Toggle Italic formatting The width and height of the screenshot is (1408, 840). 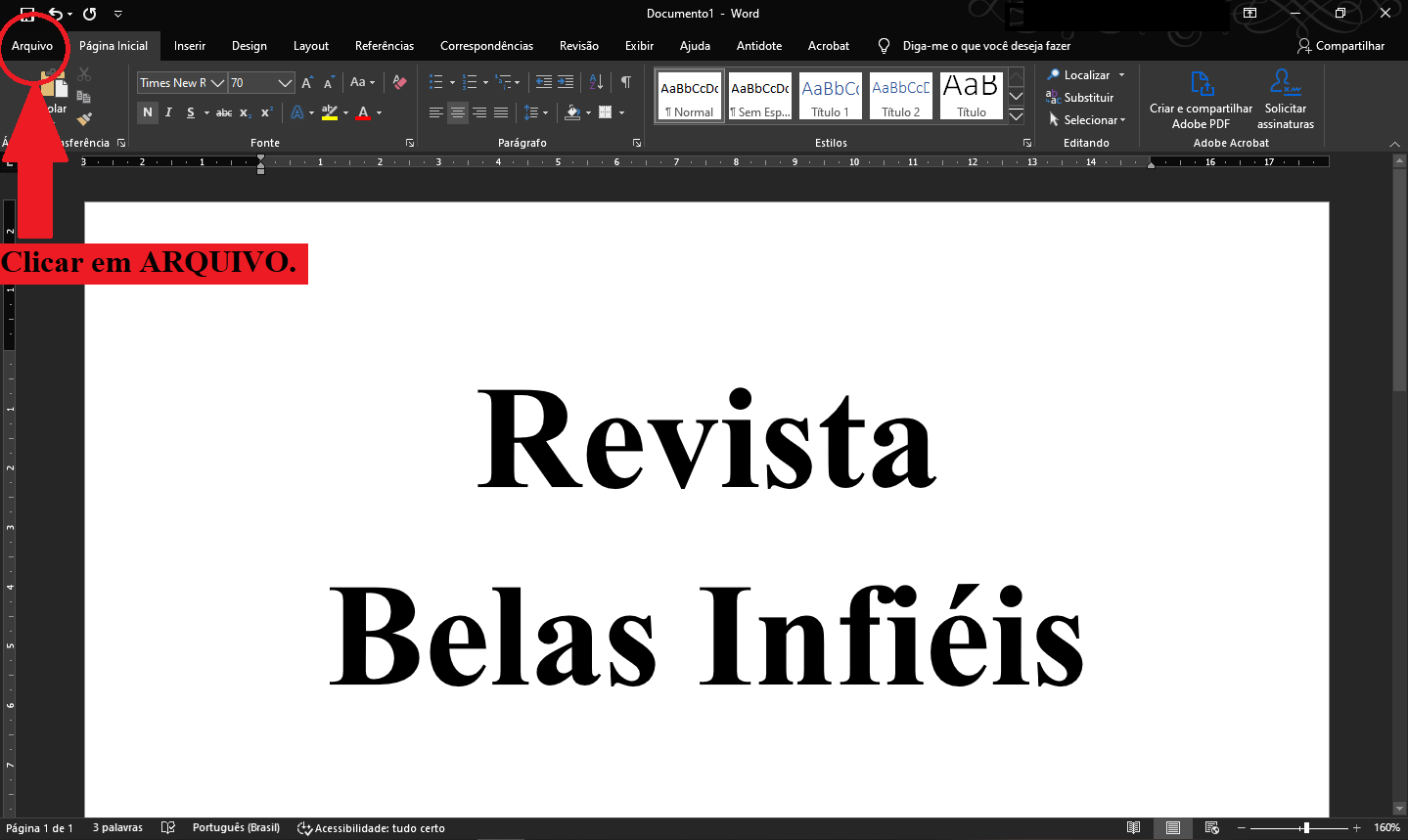pyautogui.click(x=168, y=112)
